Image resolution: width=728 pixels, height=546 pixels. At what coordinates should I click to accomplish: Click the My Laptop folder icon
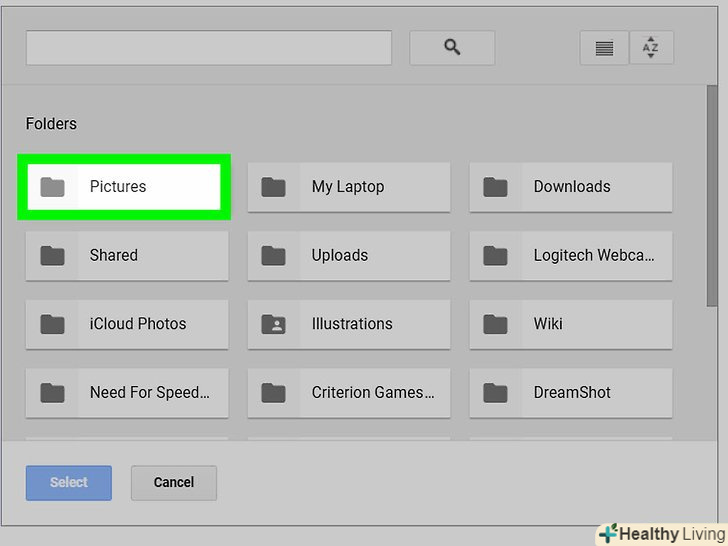(273, 187)
